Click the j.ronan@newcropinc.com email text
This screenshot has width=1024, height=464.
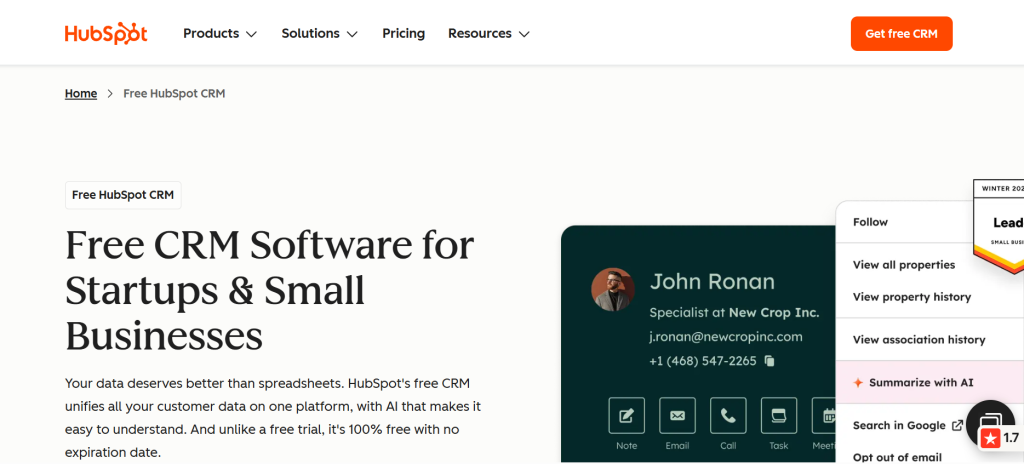[x=726, y=337]
